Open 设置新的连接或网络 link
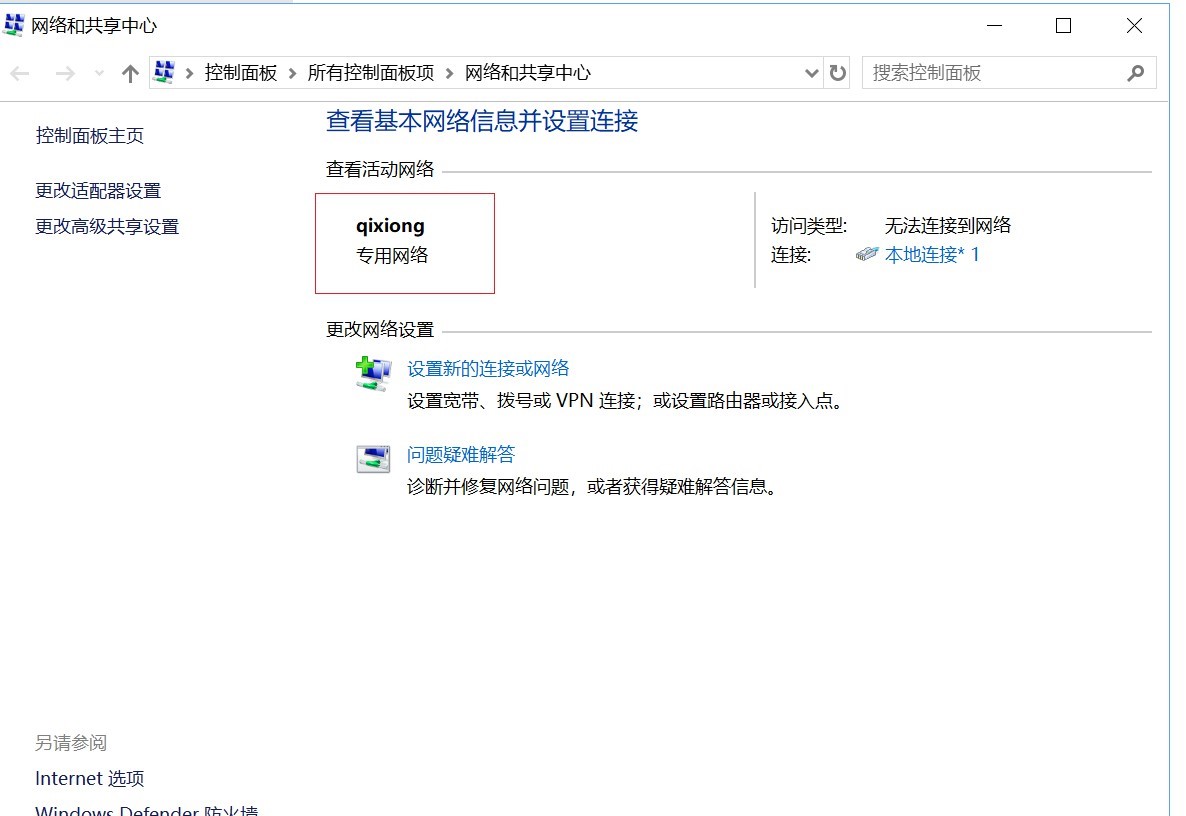The width and height of the screenshot is (1186, 816). point(488,368)
